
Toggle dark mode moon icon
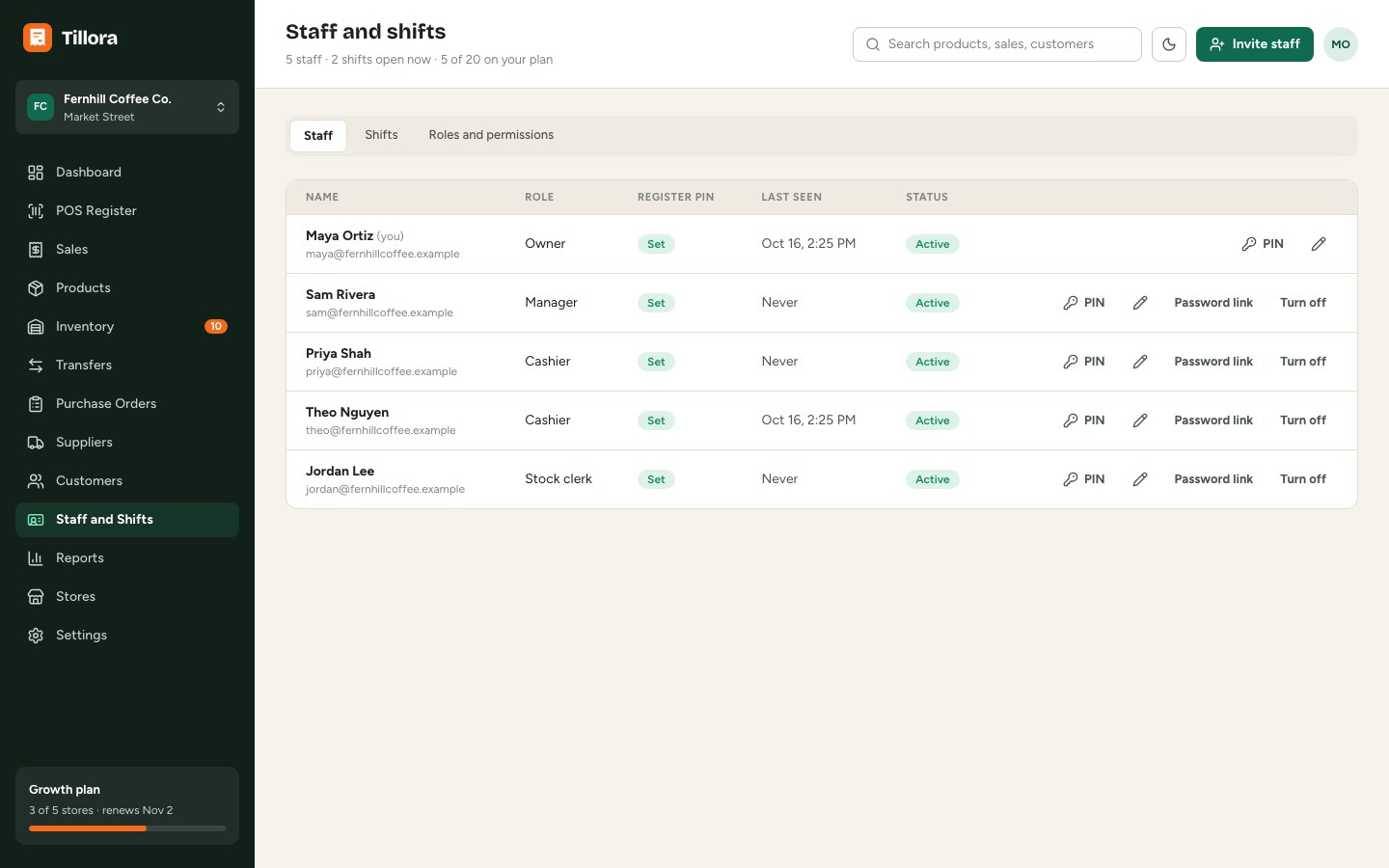click(x=1169, y=44)
